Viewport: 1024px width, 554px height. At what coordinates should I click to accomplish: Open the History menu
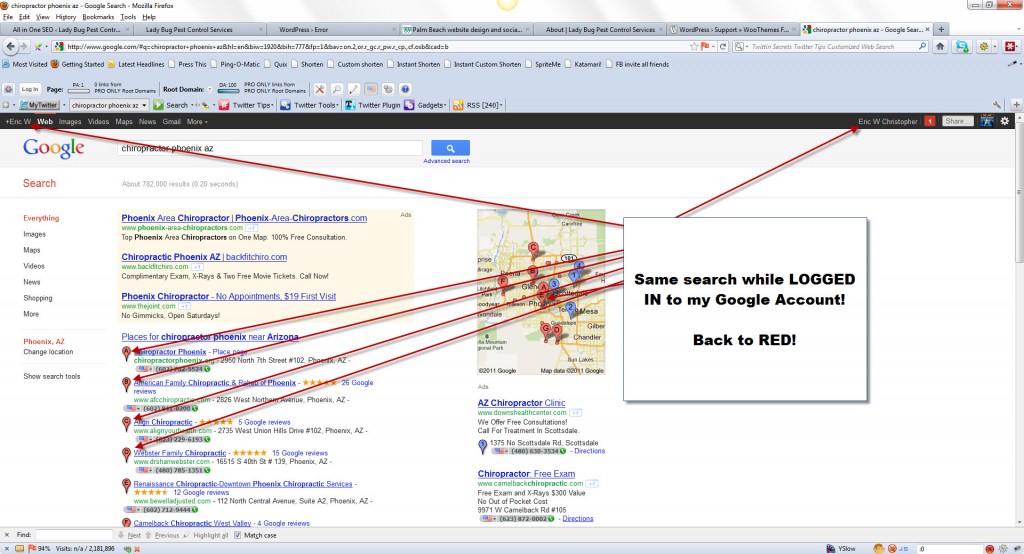[x=65, y=17]
